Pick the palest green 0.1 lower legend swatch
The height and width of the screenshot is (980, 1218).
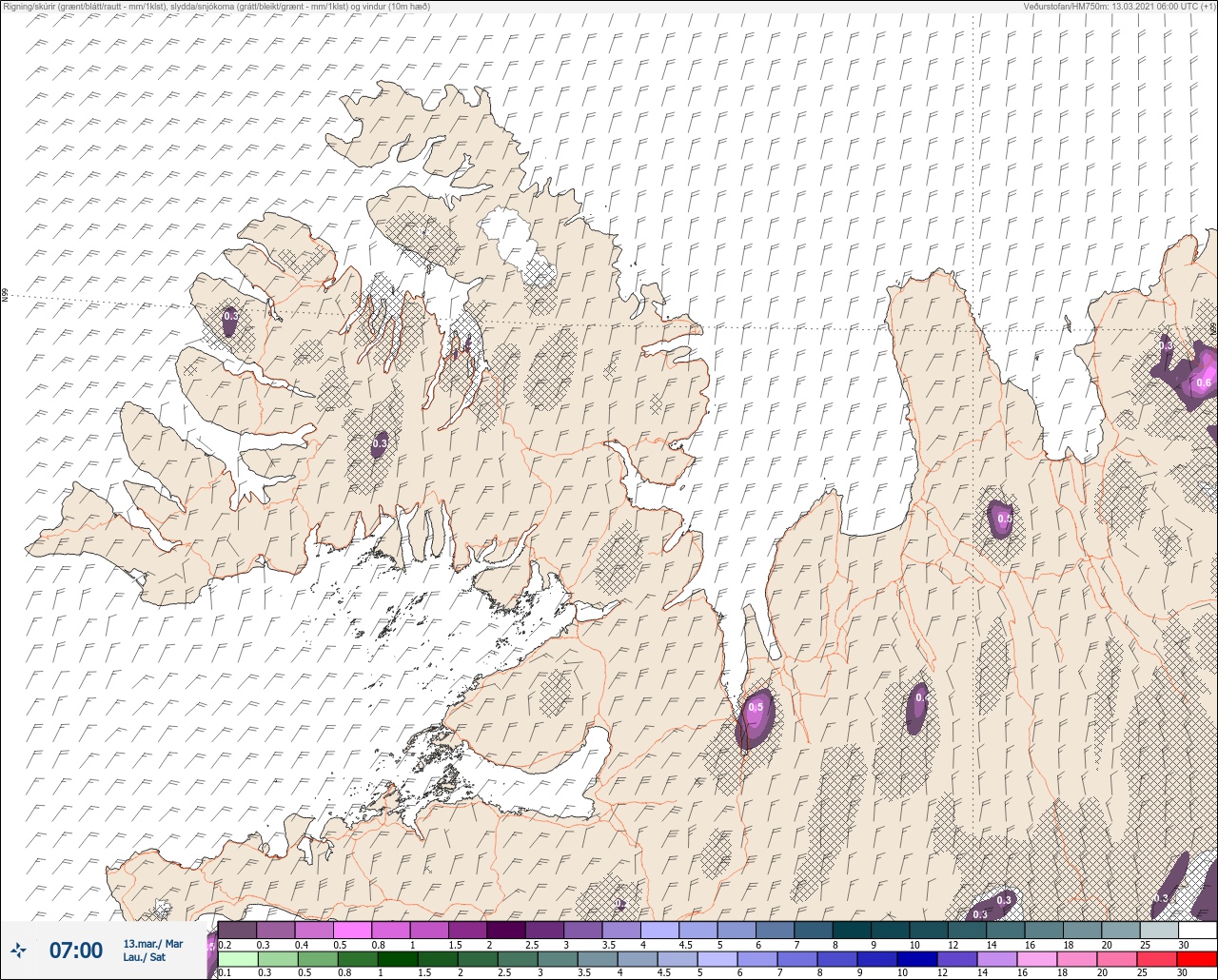pos(238,959)
